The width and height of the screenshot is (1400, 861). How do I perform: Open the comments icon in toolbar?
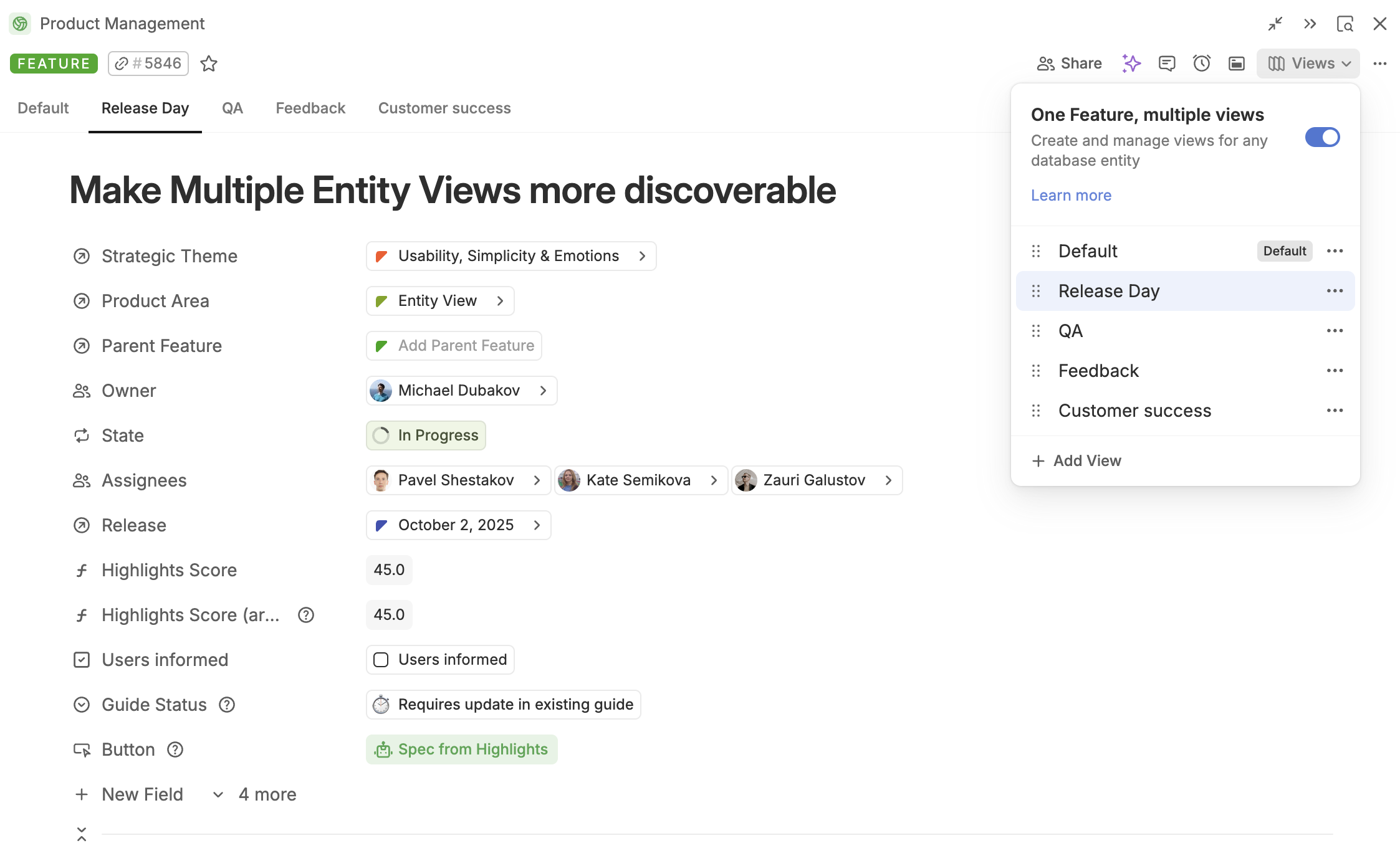(1167, 64)
